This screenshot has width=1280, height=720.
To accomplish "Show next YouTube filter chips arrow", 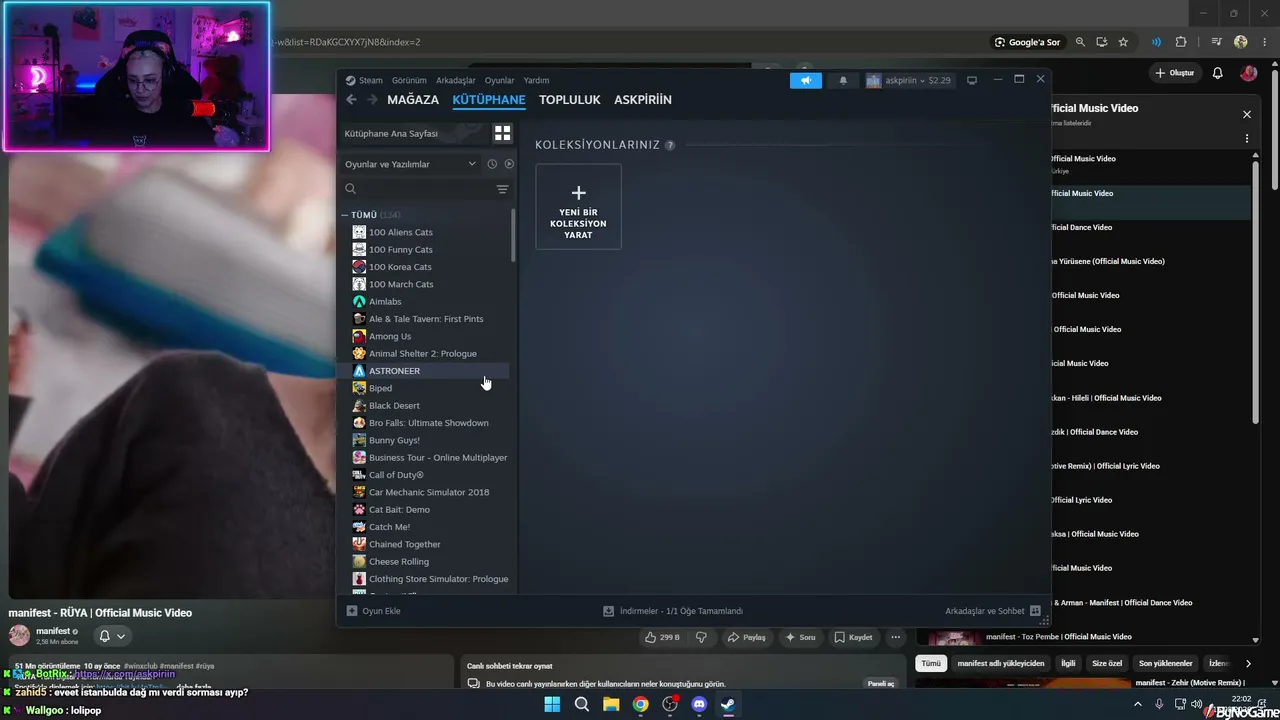I will pos(1248,663).
